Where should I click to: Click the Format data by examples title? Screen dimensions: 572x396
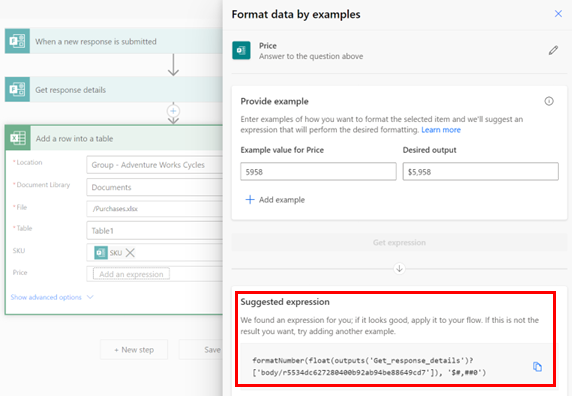[x=296, y=14]
